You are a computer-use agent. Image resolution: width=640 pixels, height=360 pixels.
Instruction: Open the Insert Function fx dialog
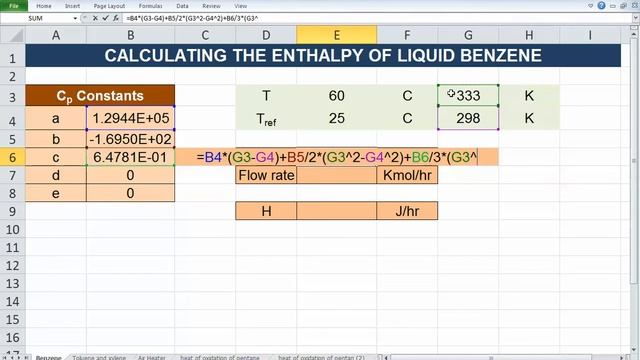[116, 18]
